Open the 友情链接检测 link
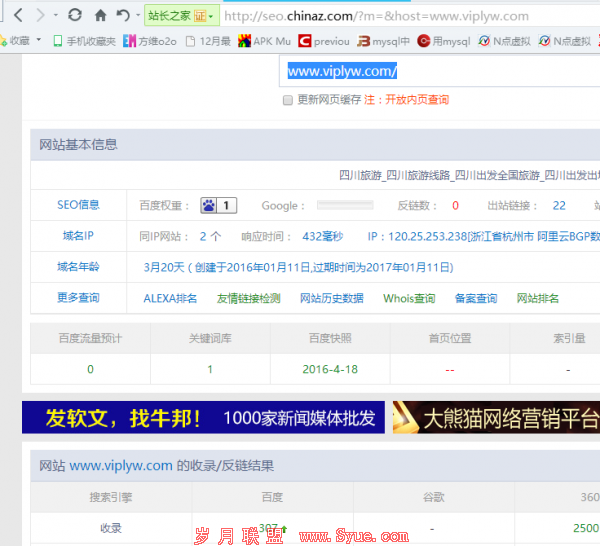The image size is (600, 546). click(x=249, y=298)
